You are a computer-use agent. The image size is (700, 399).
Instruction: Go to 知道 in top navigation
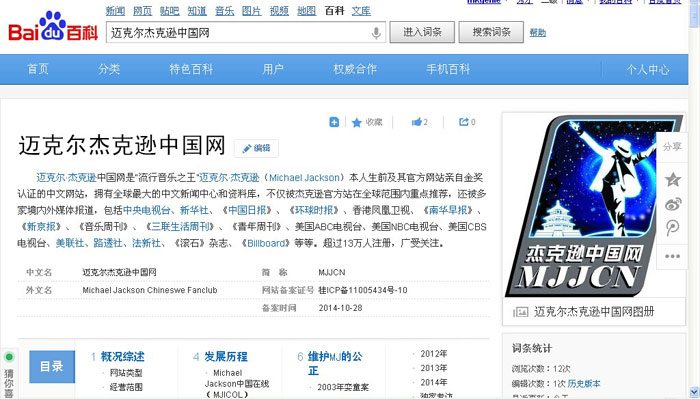pyautogui.click(x=197, y=11)
